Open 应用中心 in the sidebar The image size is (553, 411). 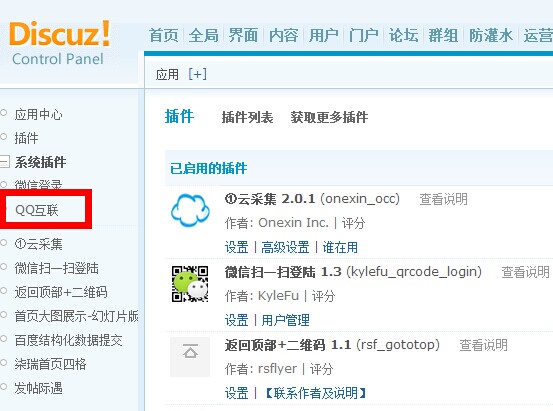(x=38, y=114)
